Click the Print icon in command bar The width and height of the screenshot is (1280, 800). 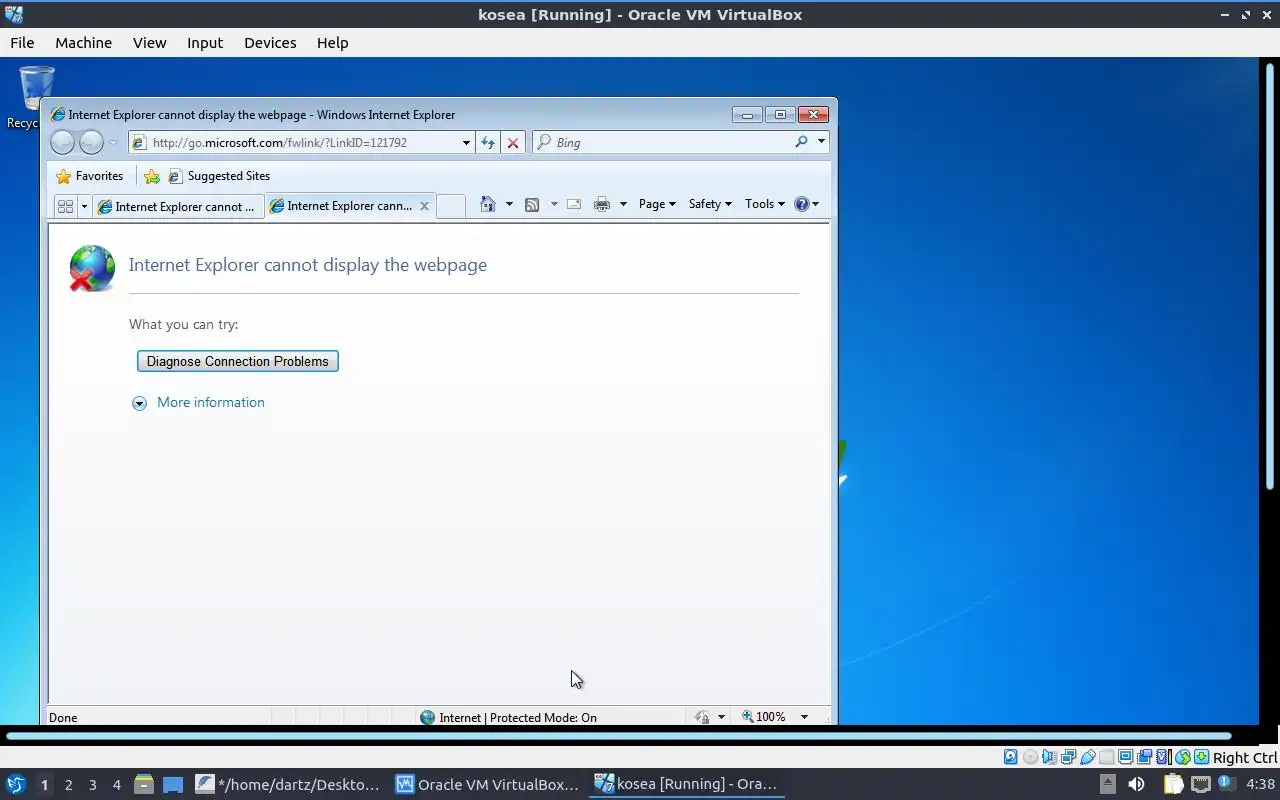click(602, 204)
